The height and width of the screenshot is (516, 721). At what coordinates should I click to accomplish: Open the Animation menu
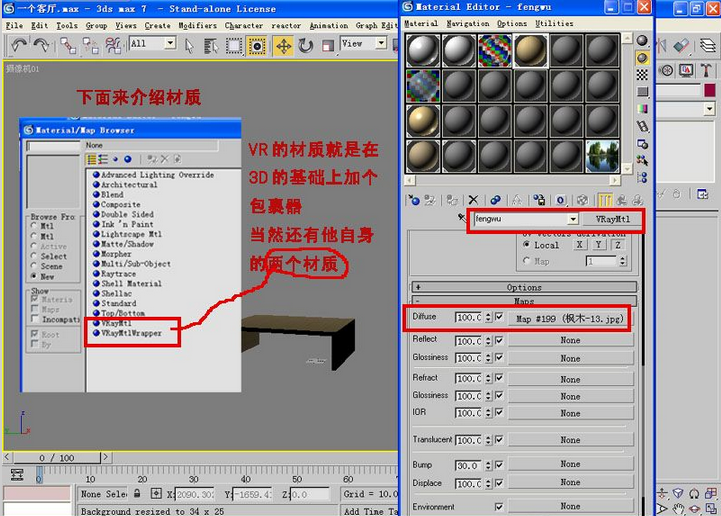(329, 26)
